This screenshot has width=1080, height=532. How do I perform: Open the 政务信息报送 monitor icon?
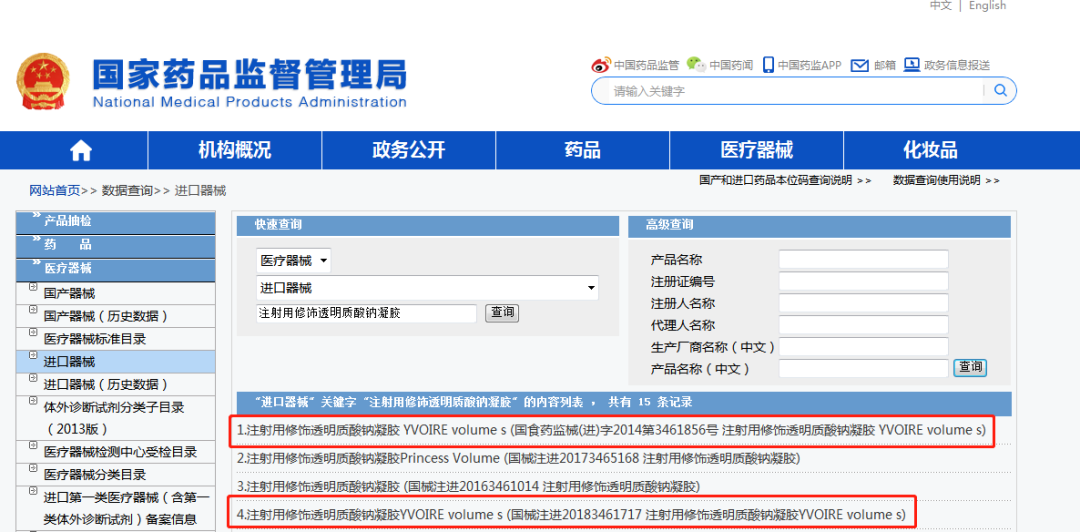coord(912,65)
